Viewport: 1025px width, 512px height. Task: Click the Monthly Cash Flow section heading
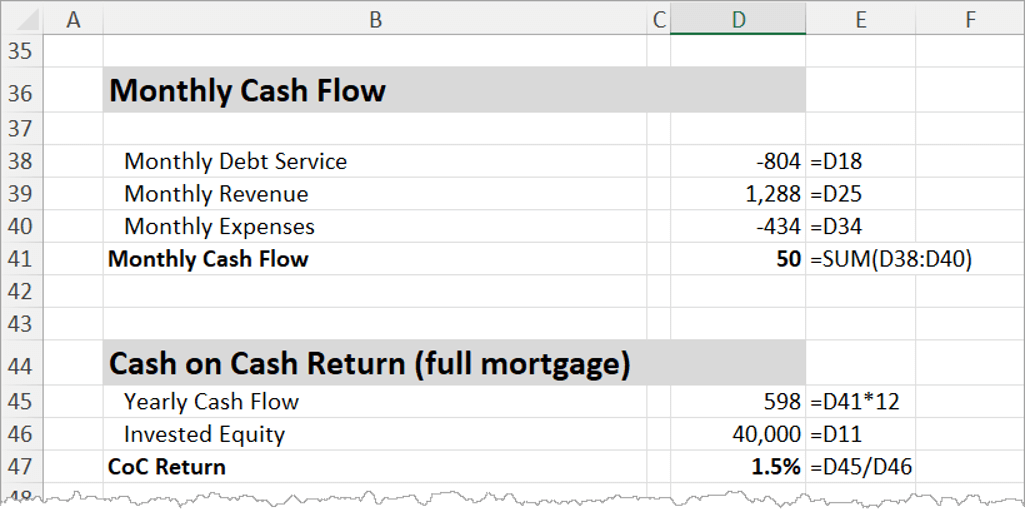coord(247,91)
